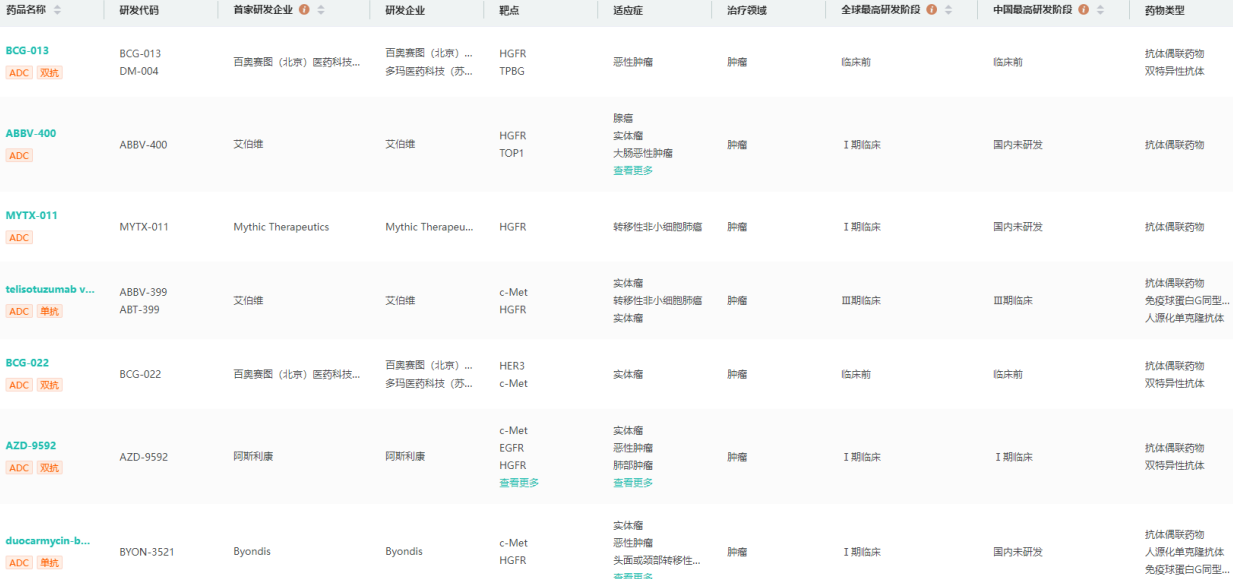Sort the 中国最高研发阶段 column with its arrows
The height and width of the screenshot is (579, 1233).
tap(1101, 10)
